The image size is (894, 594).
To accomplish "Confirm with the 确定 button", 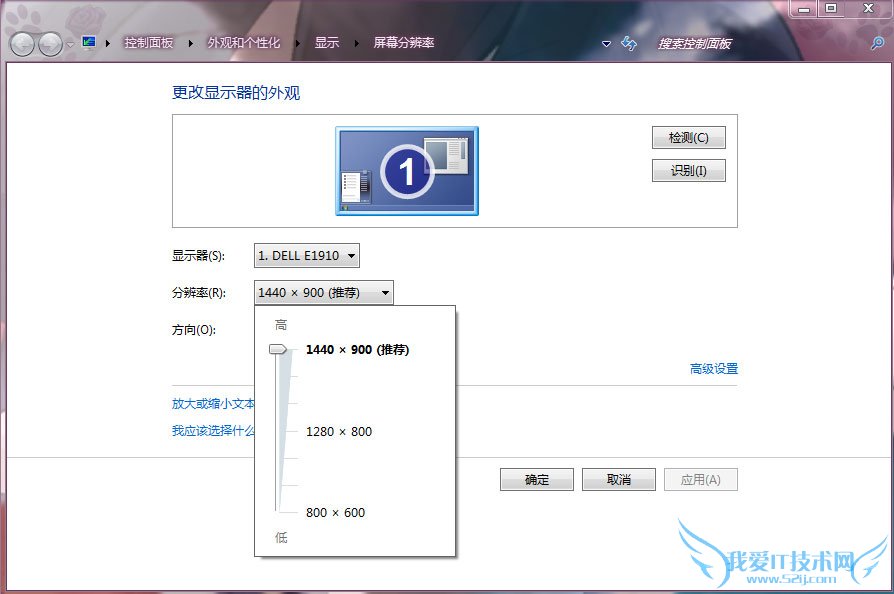I will click(537, 479).
